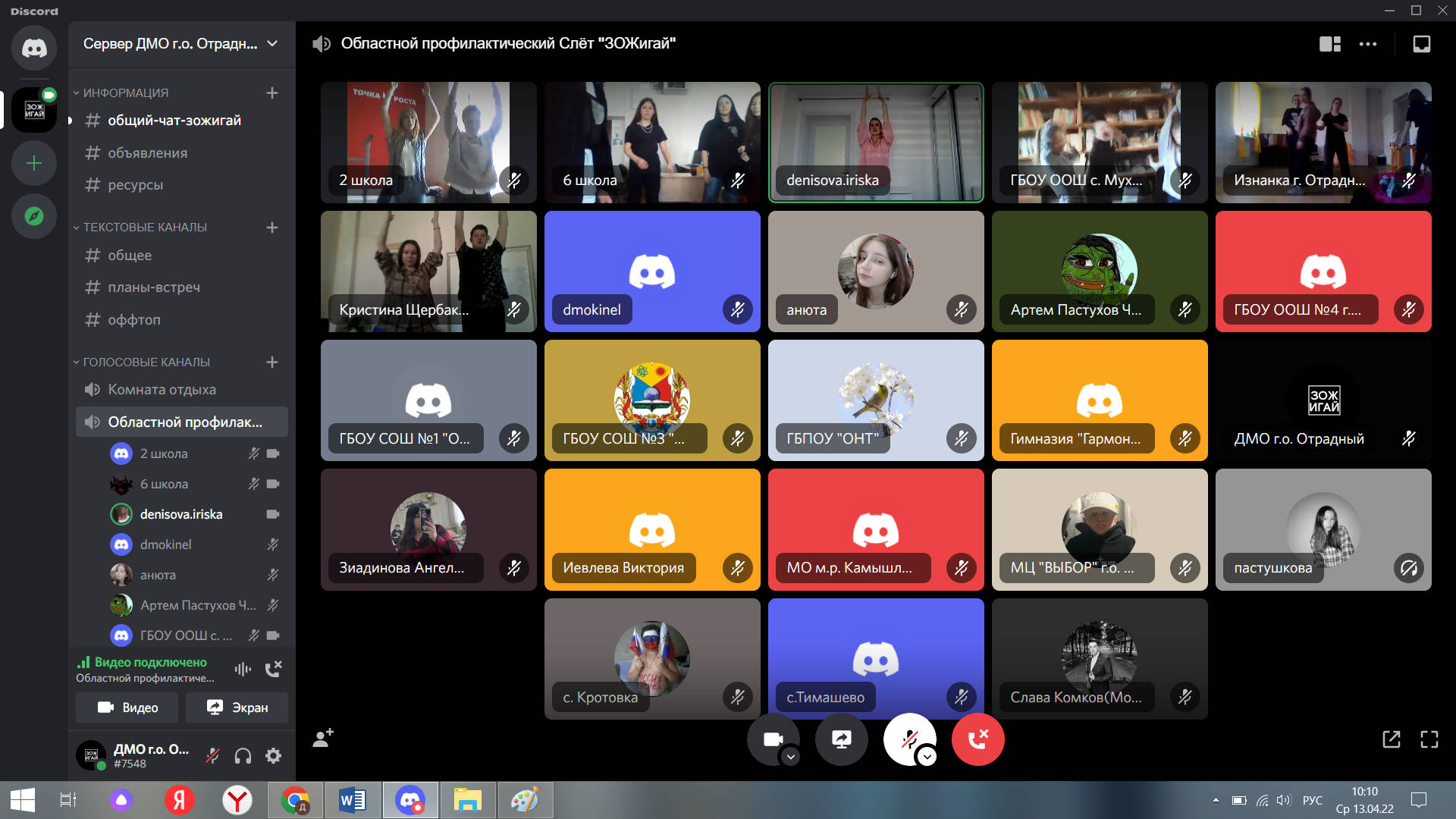The width and height of the screenshot is (1456, 819).
Task: Click the Экран share button
Action: (237, 708)
